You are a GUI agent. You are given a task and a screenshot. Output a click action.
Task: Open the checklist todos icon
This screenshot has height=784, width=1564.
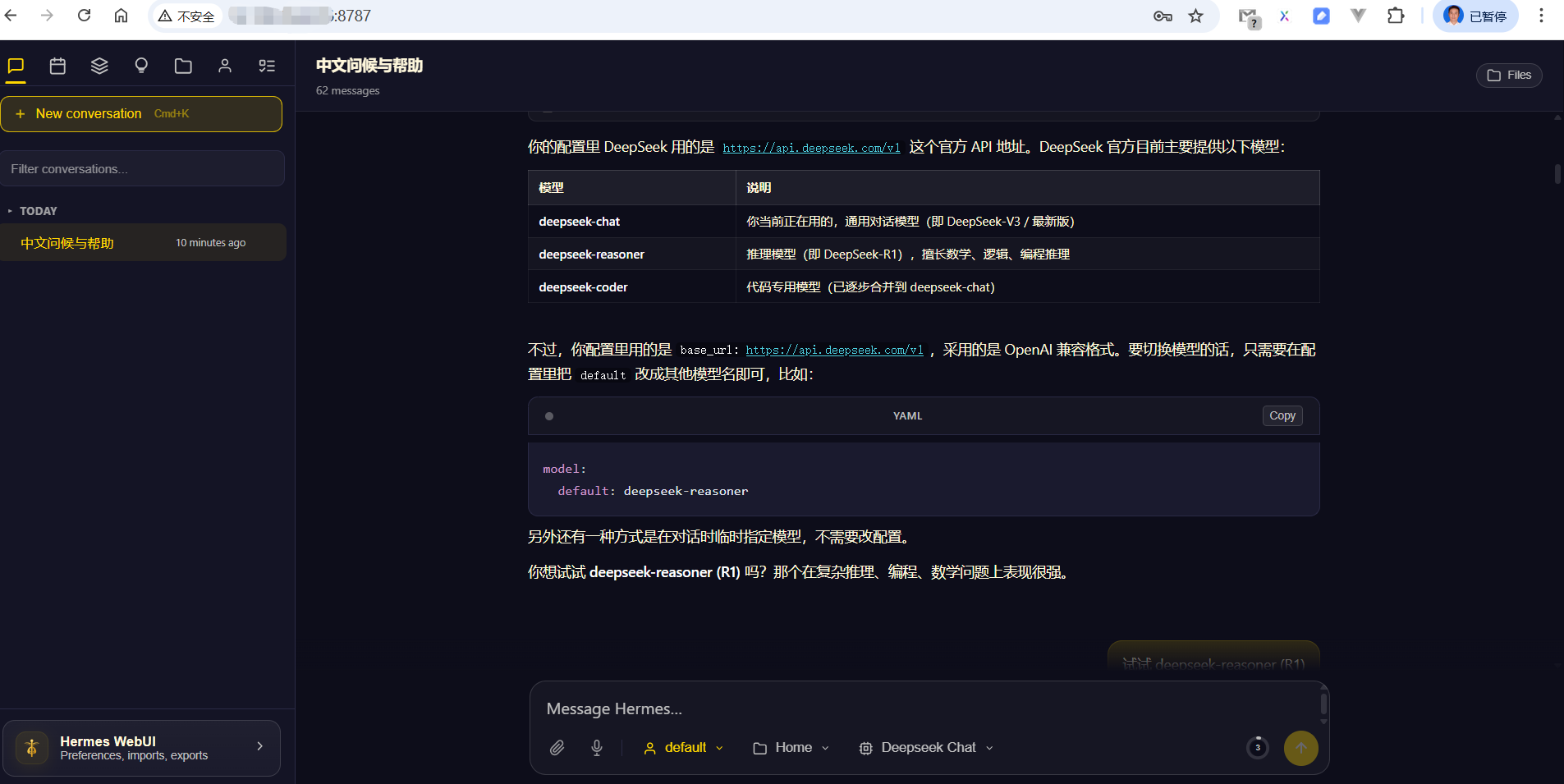tap(267, 66)
